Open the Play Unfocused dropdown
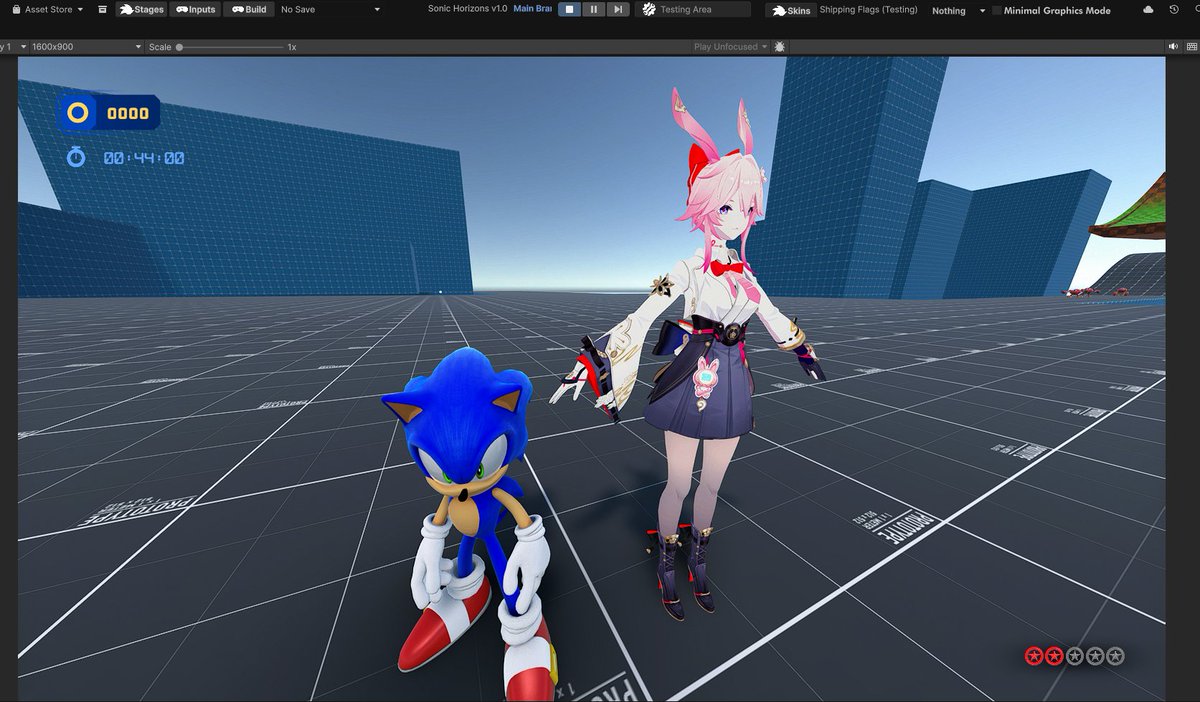Screen dimensions: 1200x702 [x=730, y=47]
